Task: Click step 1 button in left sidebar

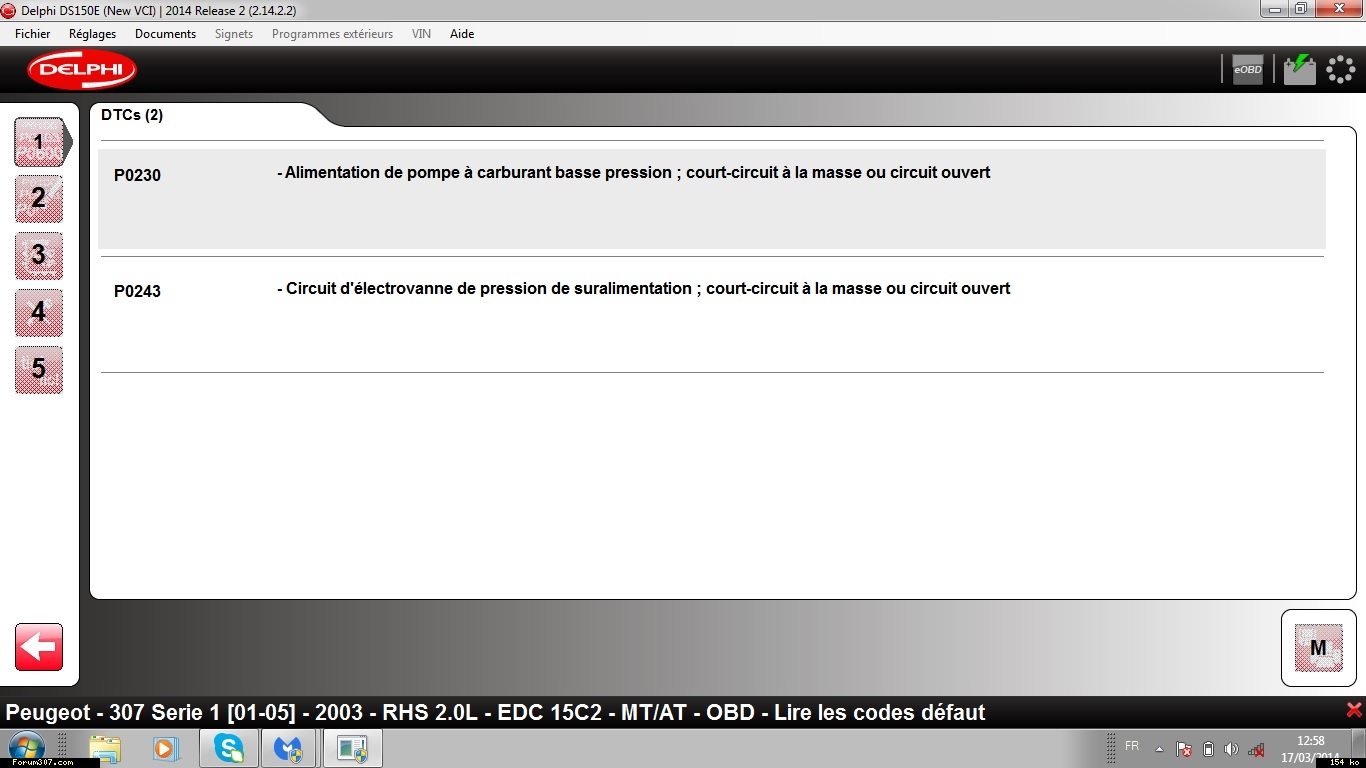Action: 39,142
